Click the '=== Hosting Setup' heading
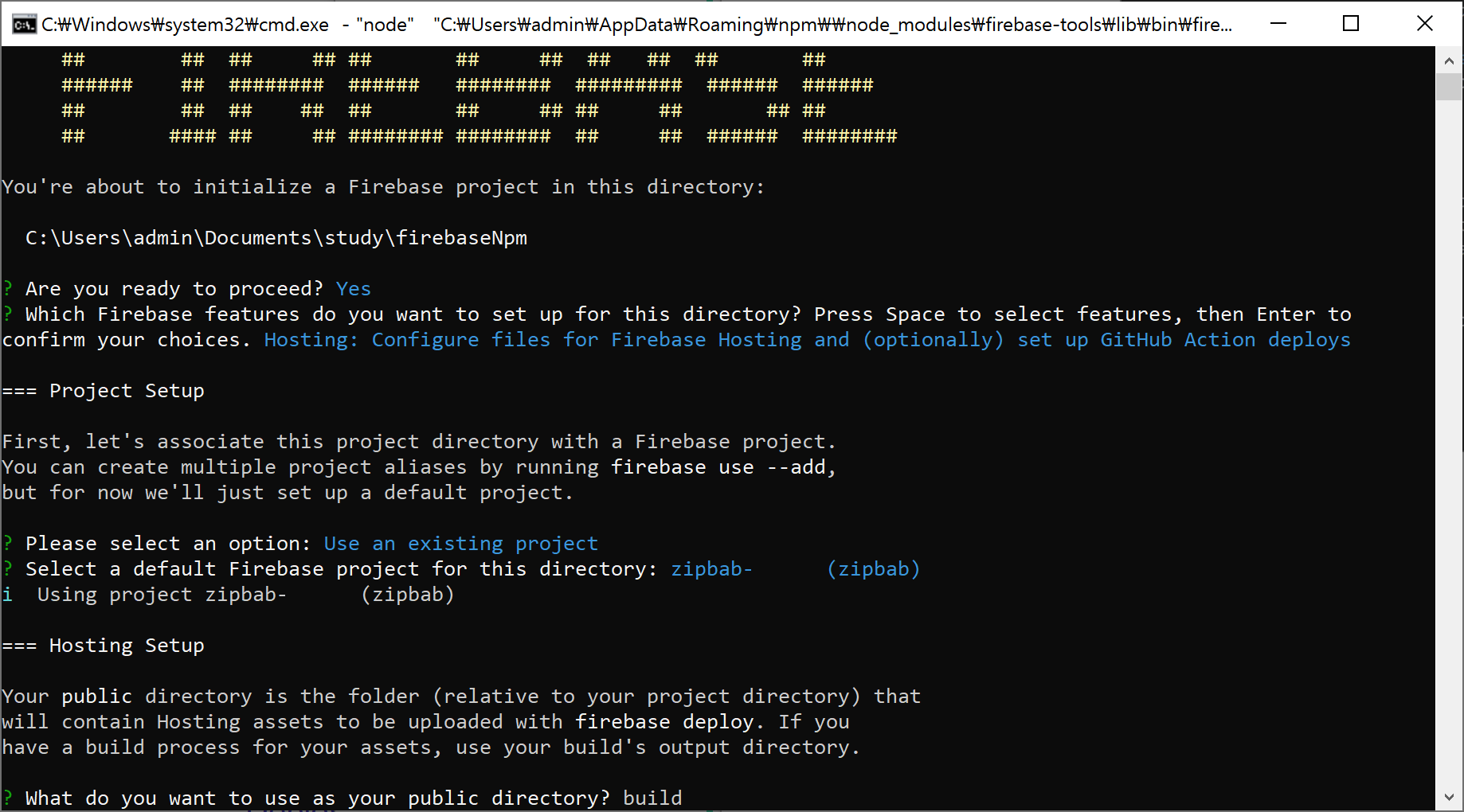This screenshot has width=1464, height=812. [x=104, y=646]
